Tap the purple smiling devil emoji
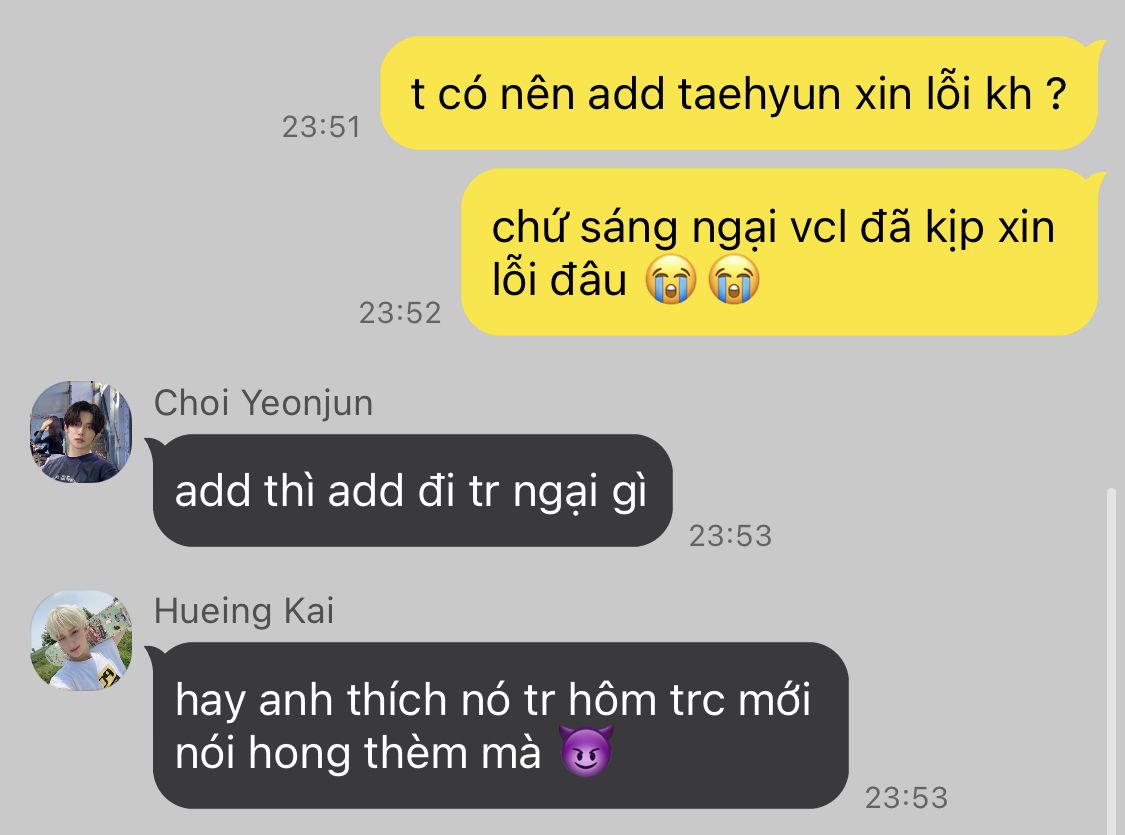1125x835 pixels. click(x=586, y=752)
